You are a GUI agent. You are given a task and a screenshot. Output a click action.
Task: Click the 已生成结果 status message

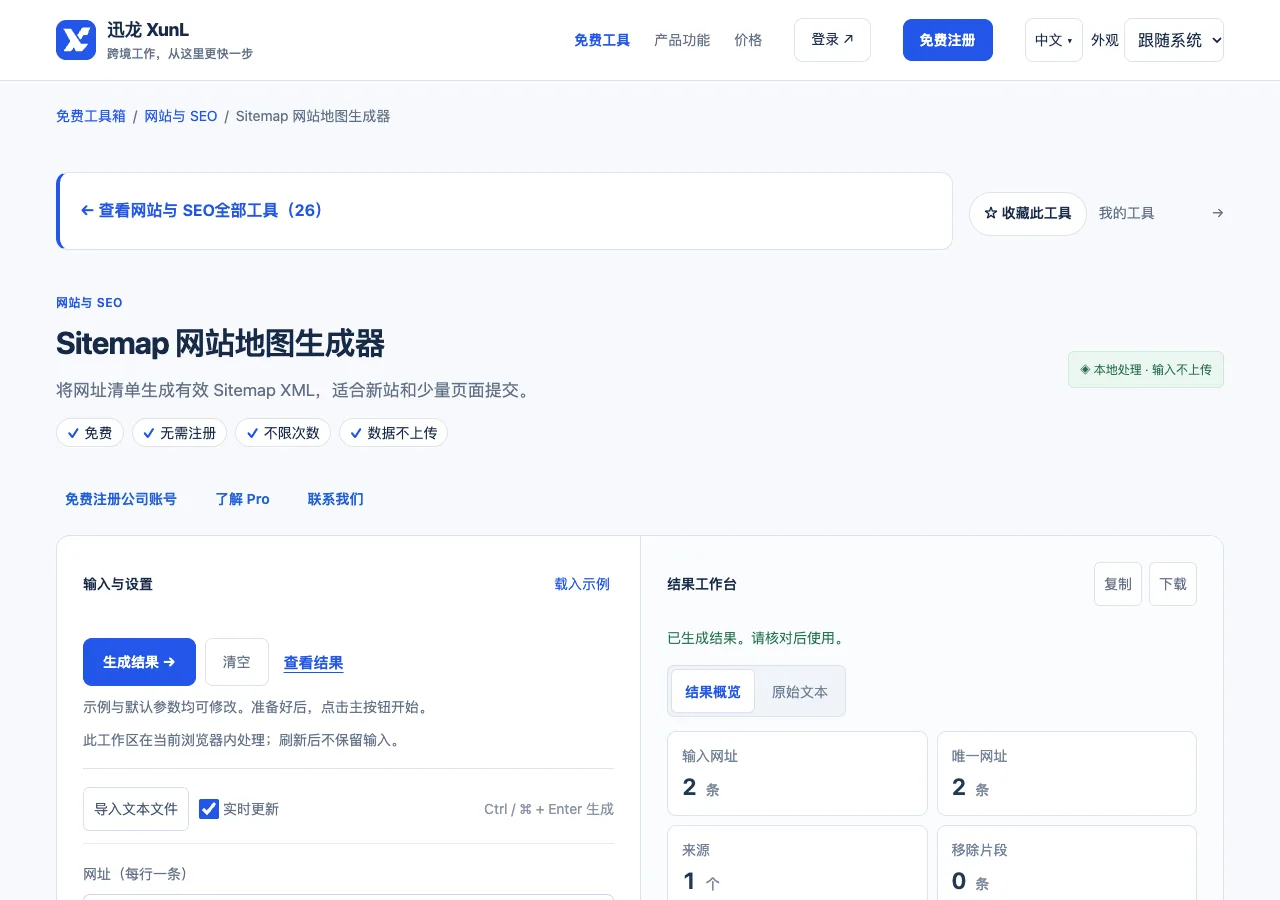[x=756, y=638]
